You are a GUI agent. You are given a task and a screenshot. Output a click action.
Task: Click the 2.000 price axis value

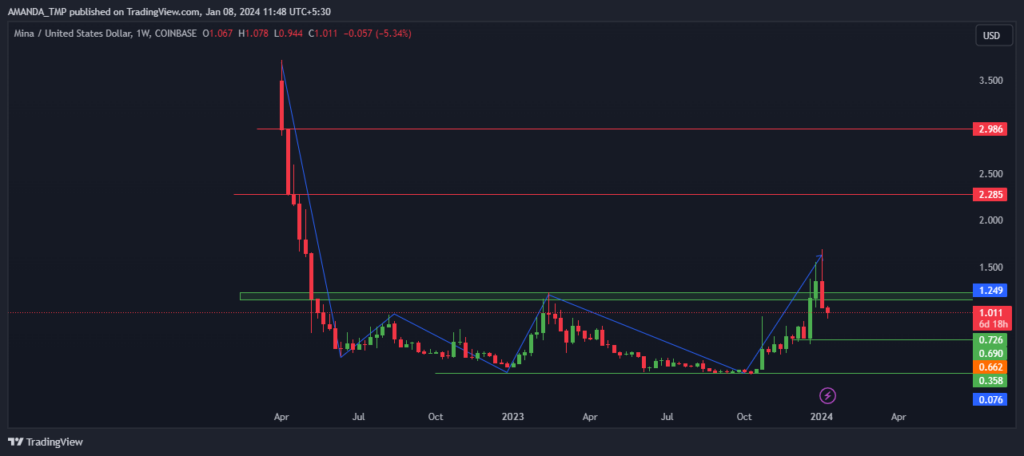pyautogui.click(x=991, y=221)
